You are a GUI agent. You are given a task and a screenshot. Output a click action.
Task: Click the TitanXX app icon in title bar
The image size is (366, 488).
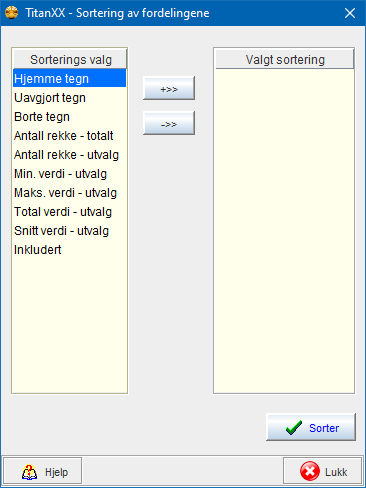(12, 13)
